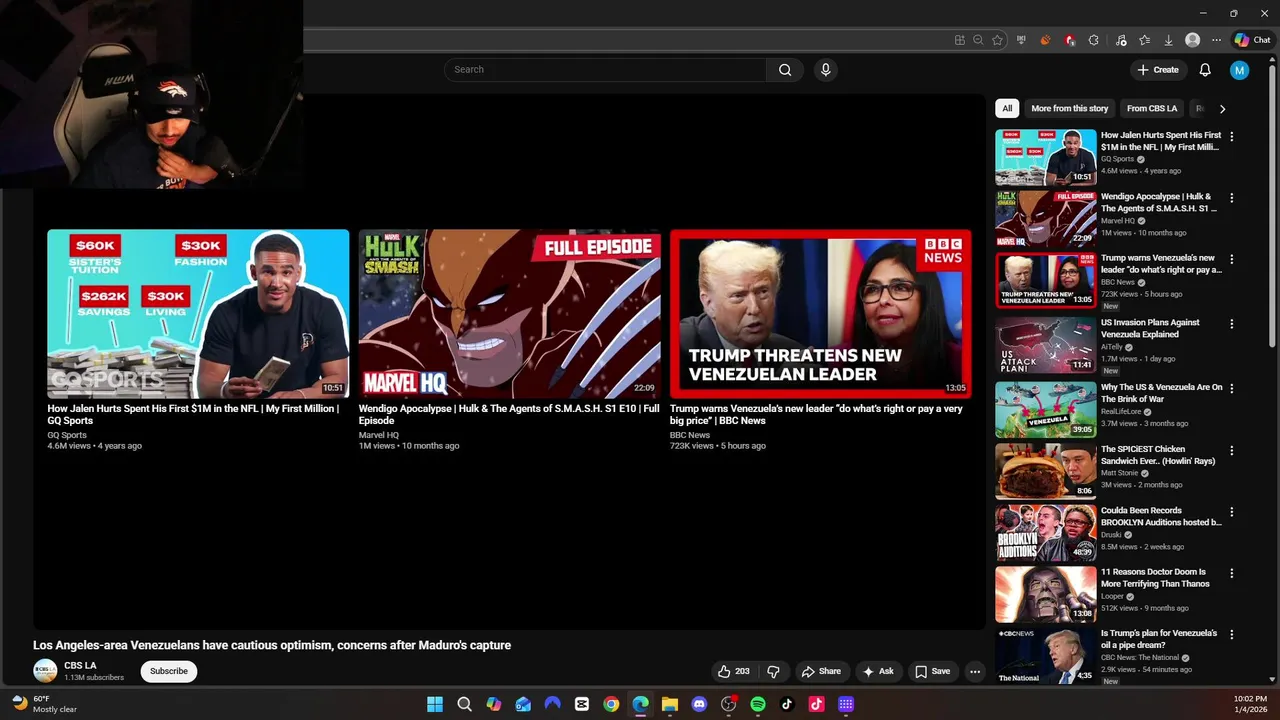Open Edge settings and more menu

pyautogui.click(x=1216, y=40)
